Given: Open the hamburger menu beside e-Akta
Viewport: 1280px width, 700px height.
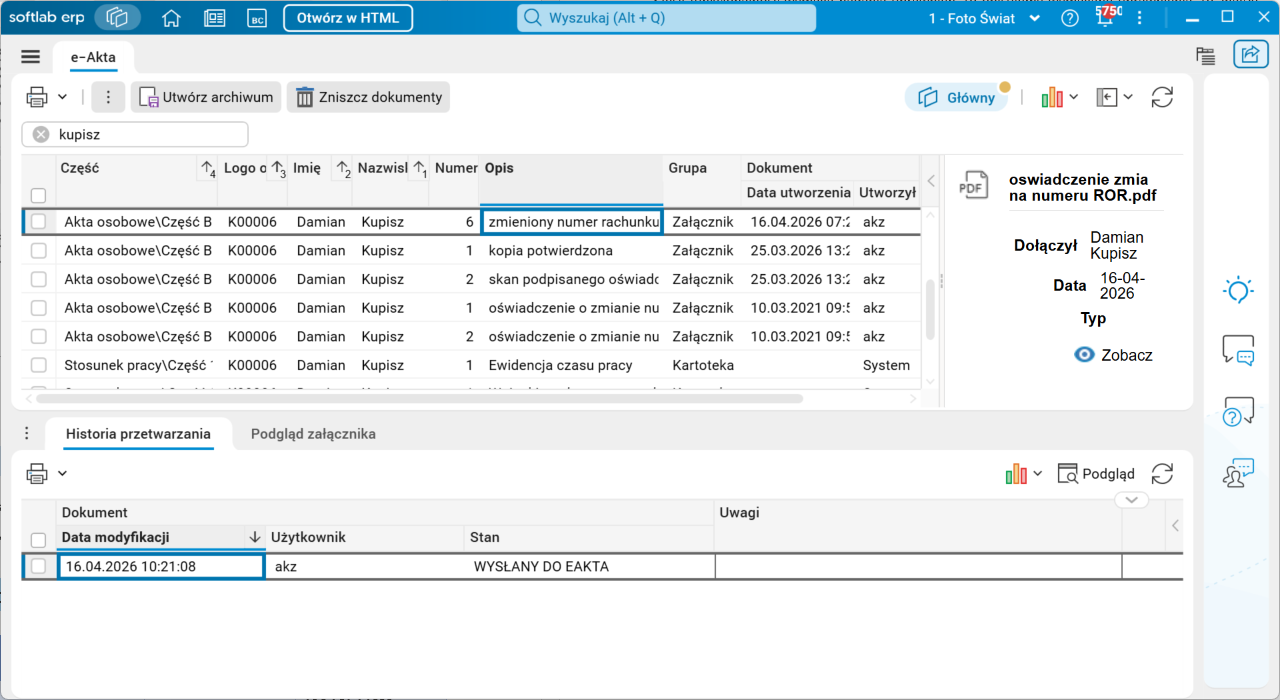Looking at the screenshot, I should click(30, 57).
